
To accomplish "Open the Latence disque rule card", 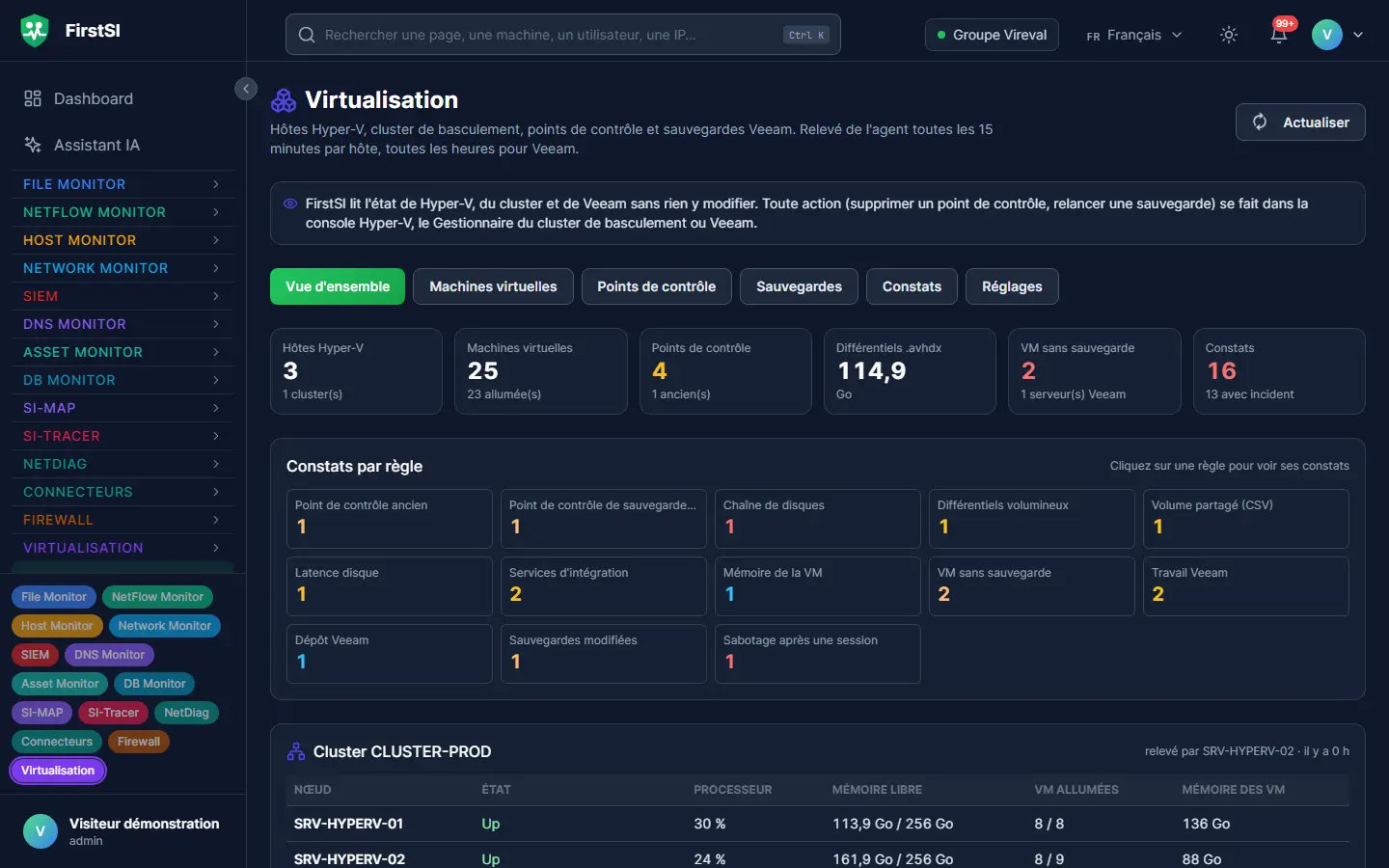I will (390, 586).
